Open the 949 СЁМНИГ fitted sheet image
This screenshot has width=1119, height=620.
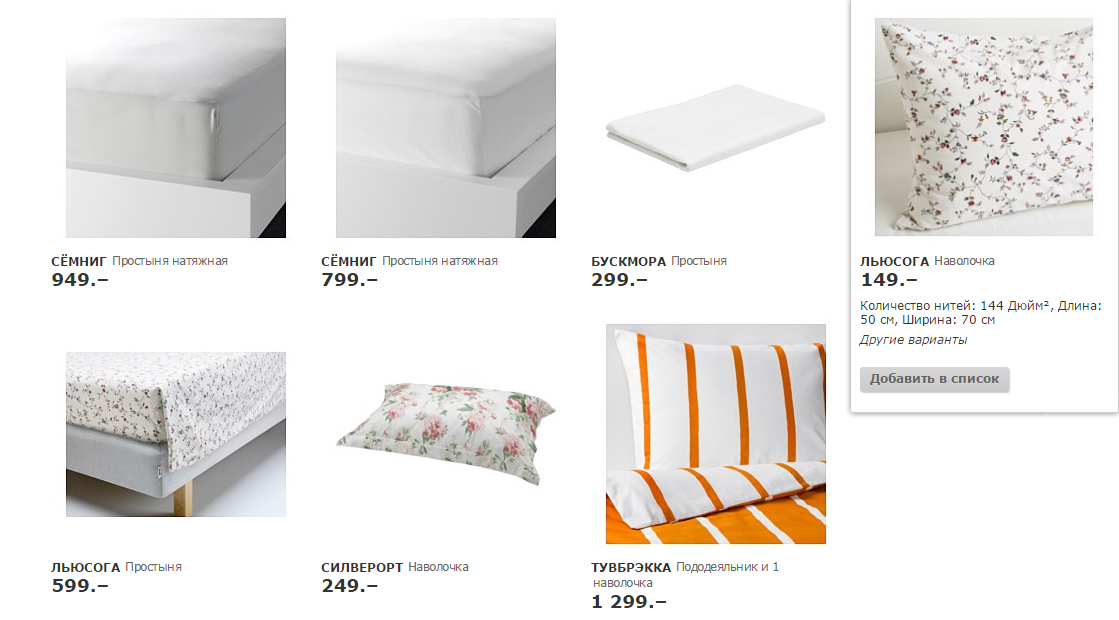tap(176, 128)
